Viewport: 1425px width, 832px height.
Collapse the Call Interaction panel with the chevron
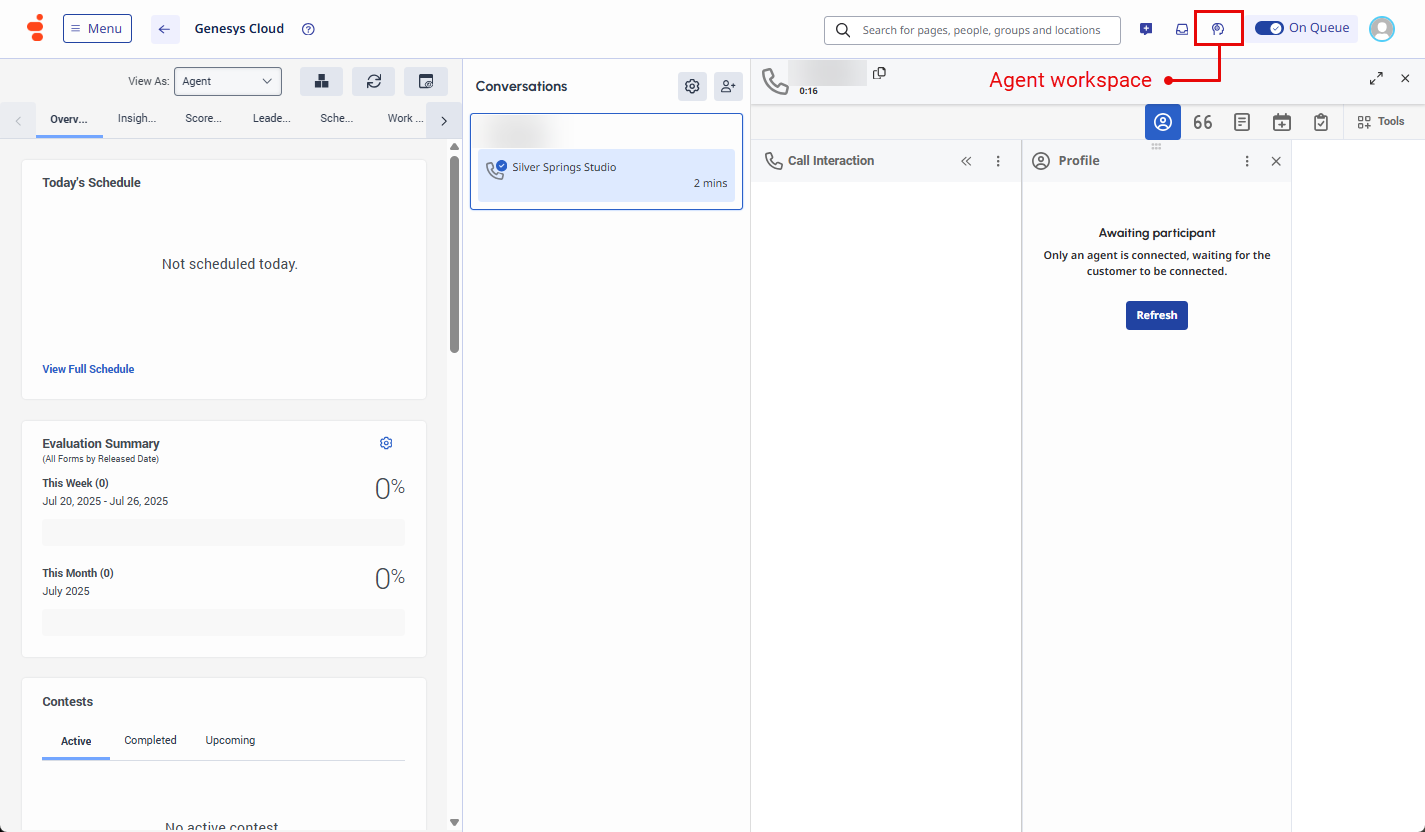[966, 160]
